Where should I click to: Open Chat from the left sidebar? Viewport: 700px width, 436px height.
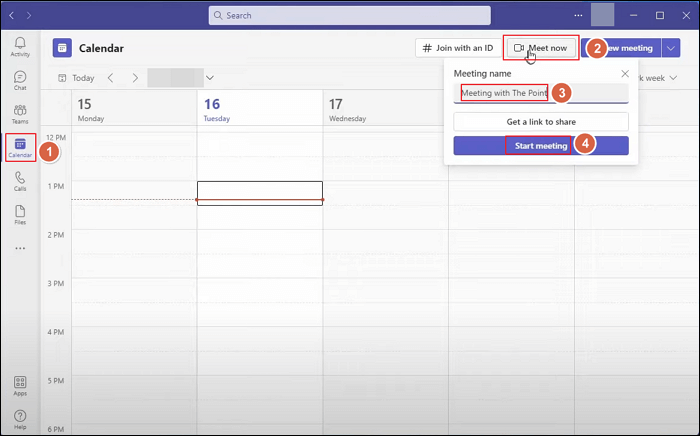(20, 80)
